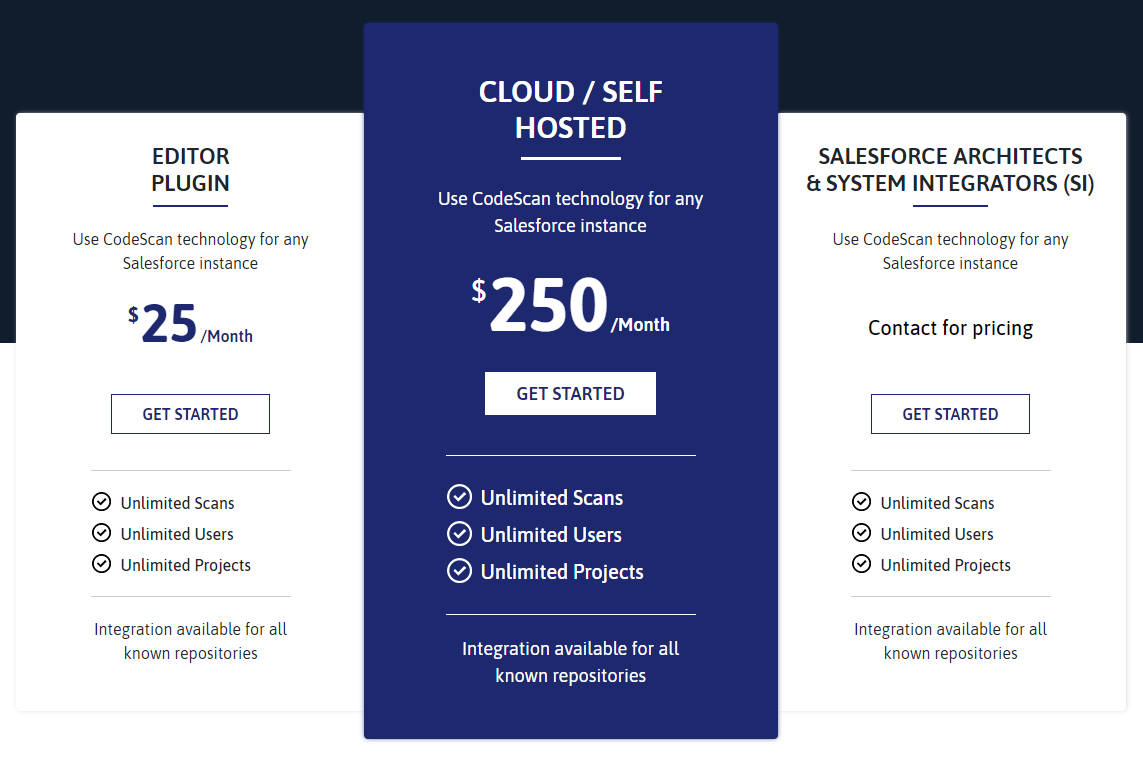The height and width of the screenshot is (761, 1143).
Task: Select the Editor Plugin heading
Action: coord(190,170)
